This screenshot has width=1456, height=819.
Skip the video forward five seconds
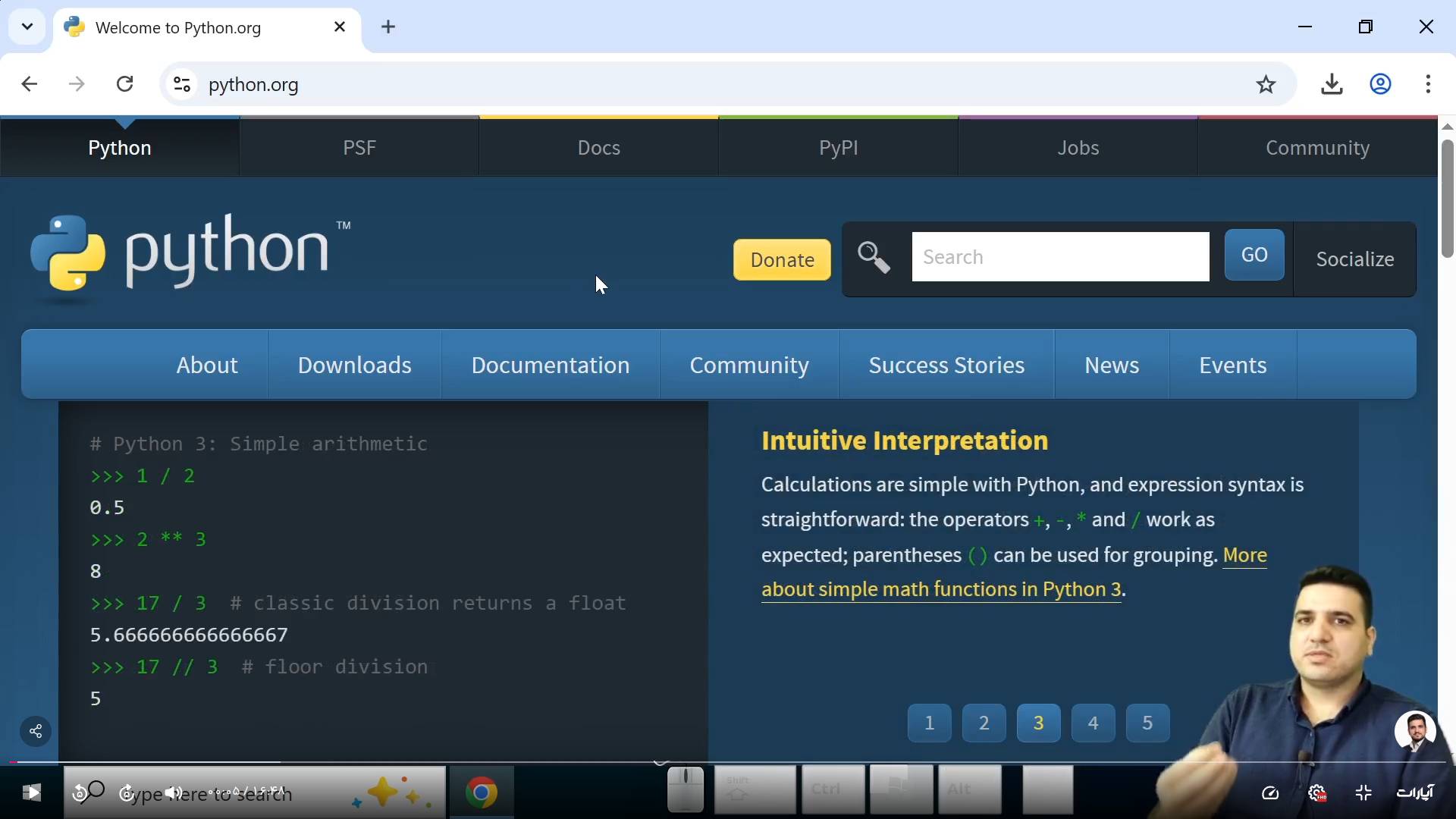coord(127,793)
